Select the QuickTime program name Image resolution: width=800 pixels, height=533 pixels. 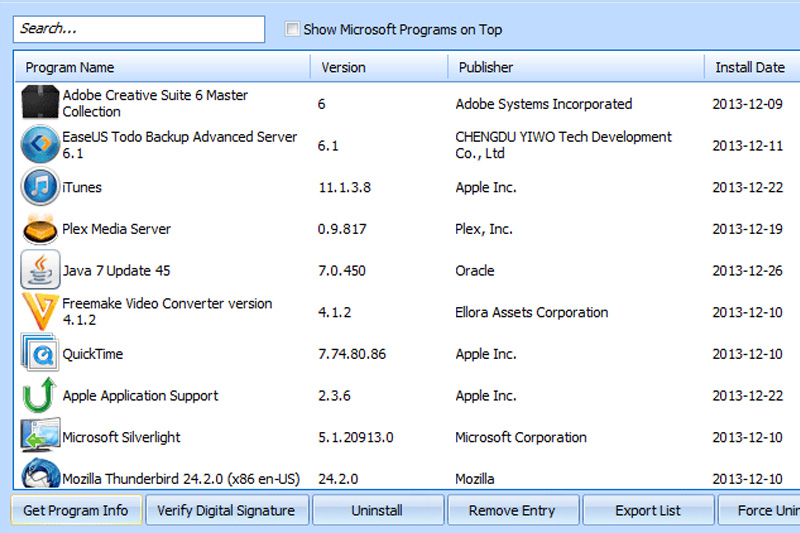(x=93, y=354)
